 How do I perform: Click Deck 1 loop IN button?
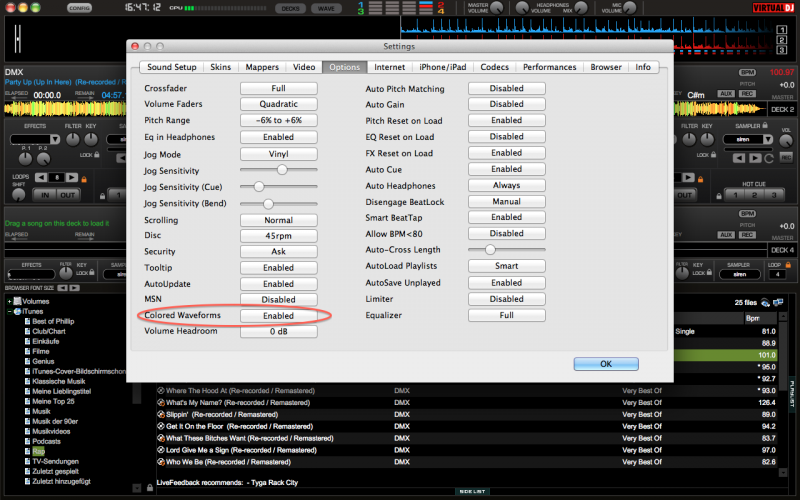tap(45, 195)
